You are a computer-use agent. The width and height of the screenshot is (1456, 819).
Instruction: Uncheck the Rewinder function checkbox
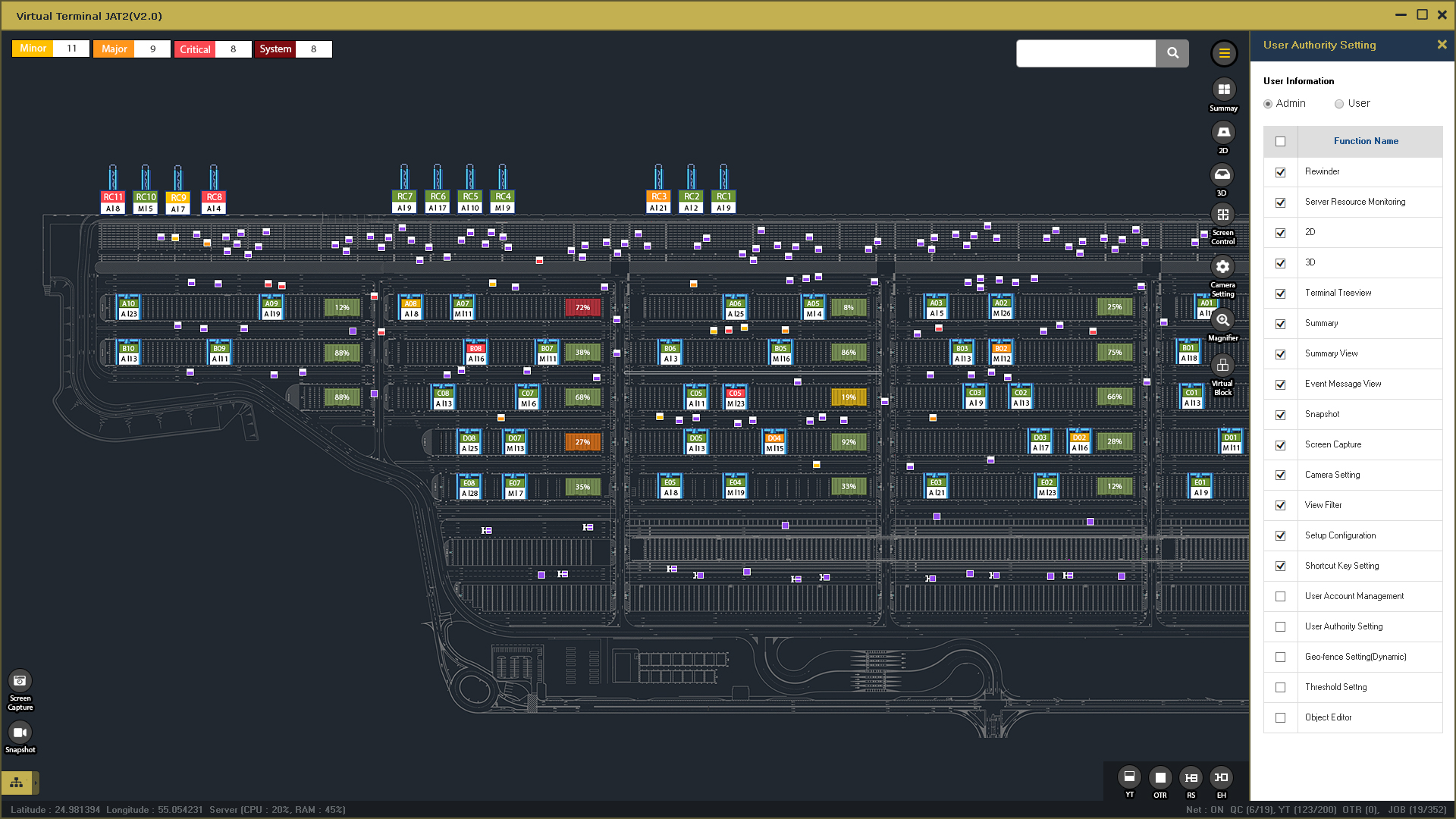1280,172
